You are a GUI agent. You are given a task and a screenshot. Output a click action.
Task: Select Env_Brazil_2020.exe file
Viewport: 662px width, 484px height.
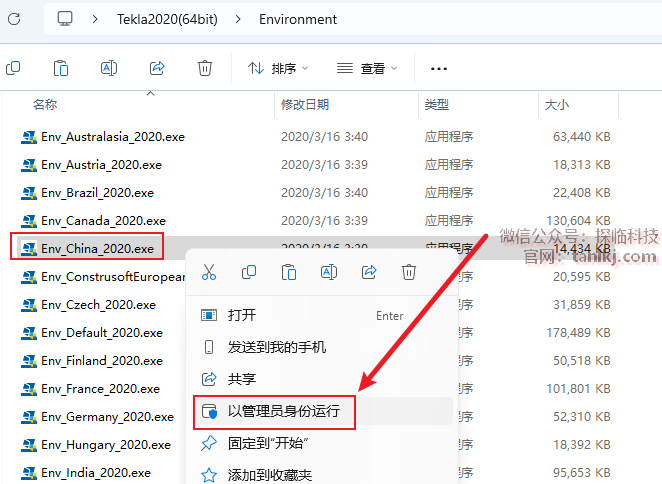coord(98,193)
